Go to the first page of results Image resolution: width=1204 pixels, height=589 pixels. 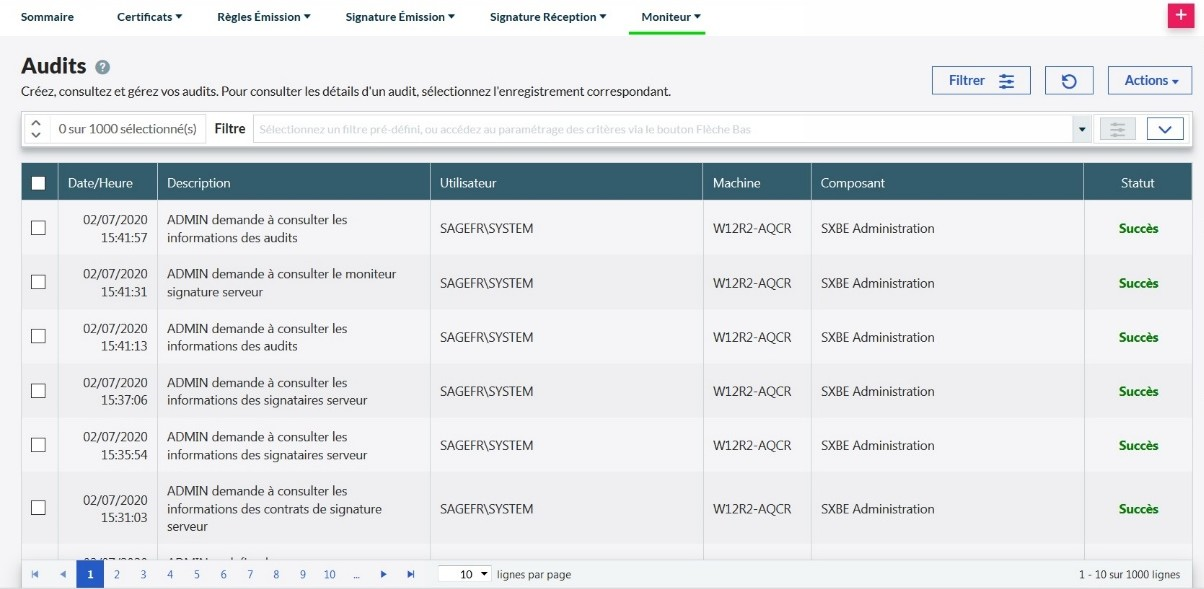(x=36, y=575)
